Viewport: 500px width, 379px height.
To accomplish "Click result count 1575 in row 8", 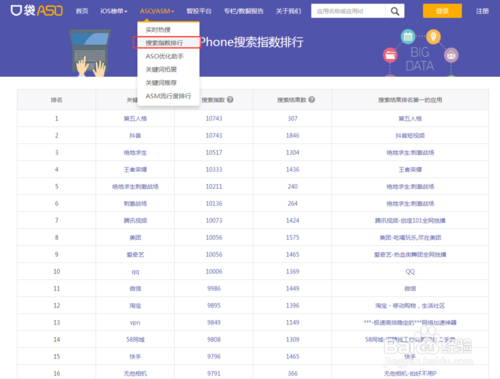I will pos(293,237).
